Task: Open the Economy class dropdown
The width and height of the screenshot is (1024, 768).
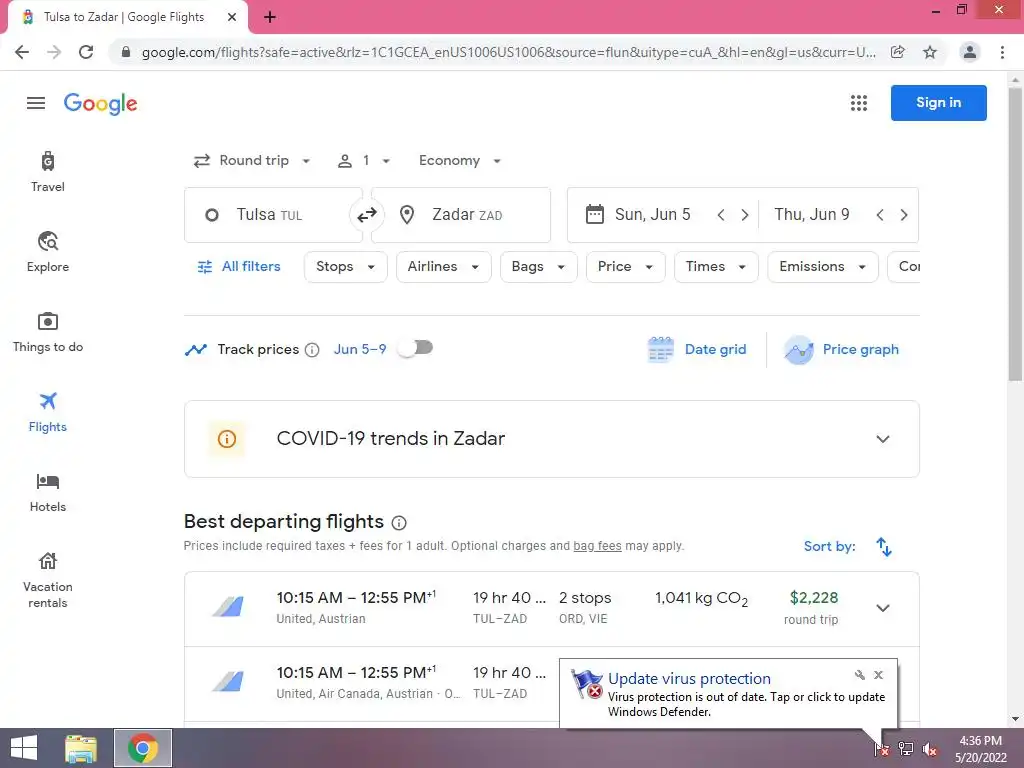Action: point(460,161)
